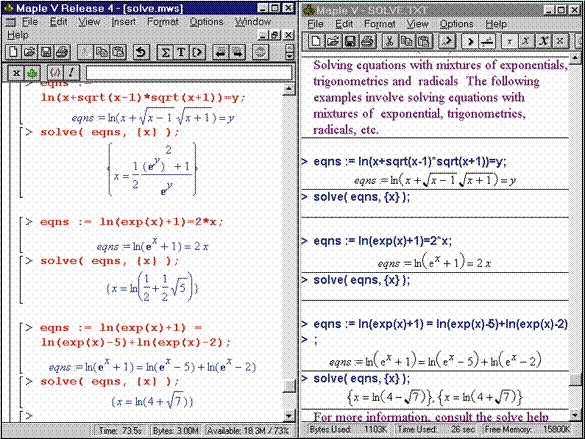Image resolution: width=585 pixels, height=439 pixels.
Task: Open file icon in solve.mws window toolbar
Action: [x=29, y=52]
